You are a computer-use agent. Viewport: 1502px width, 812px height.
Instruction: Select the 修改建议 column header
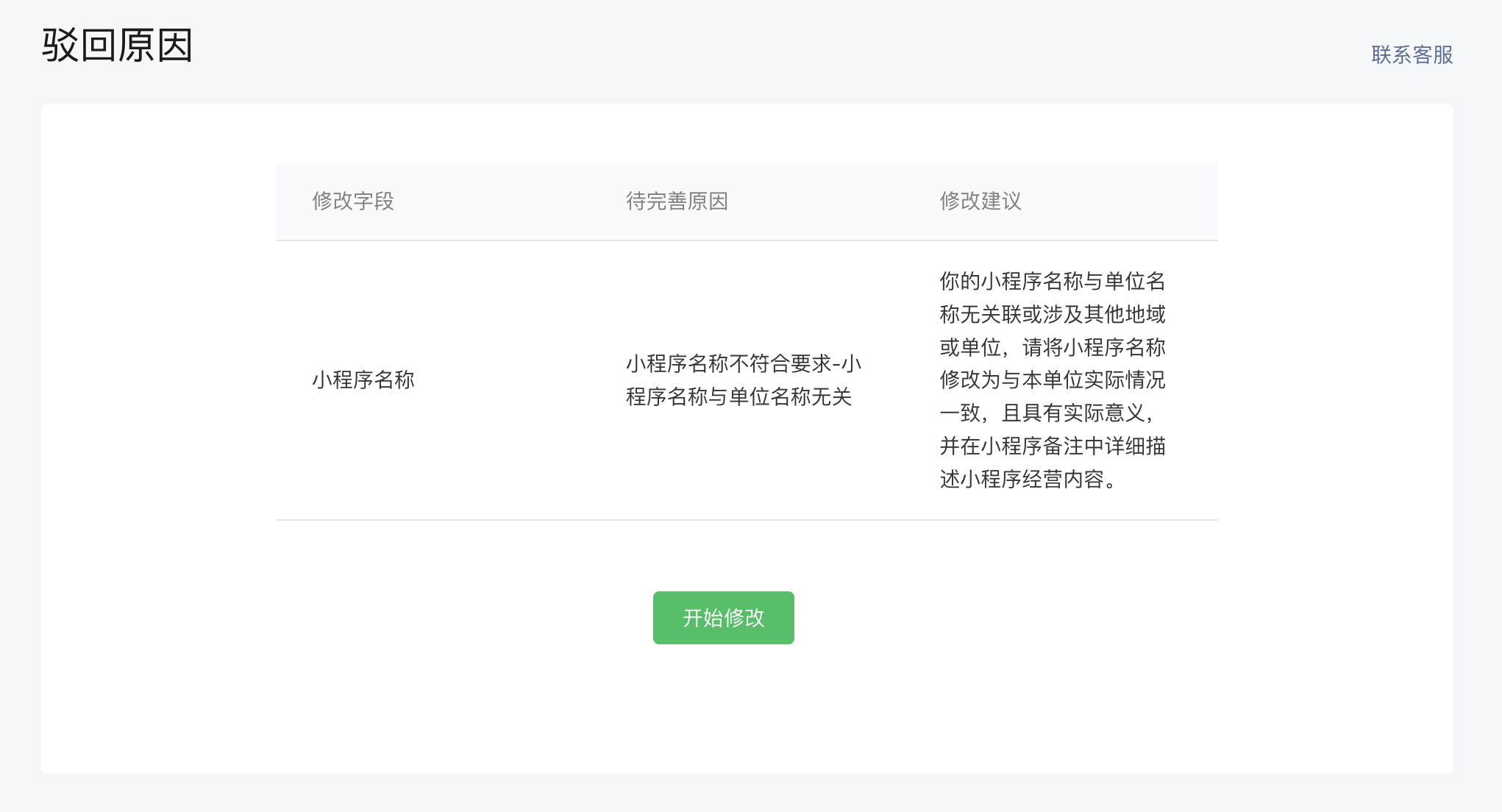[x=980, y=201]
